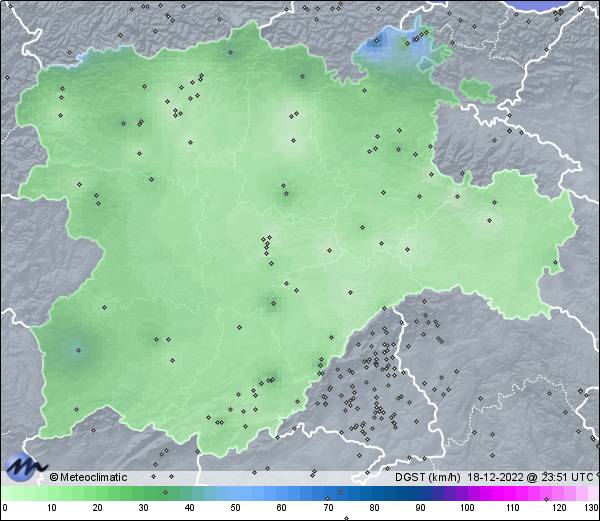The image size is (600, 521).
Task: Click the scale label 130
Action: pos(592,508)
